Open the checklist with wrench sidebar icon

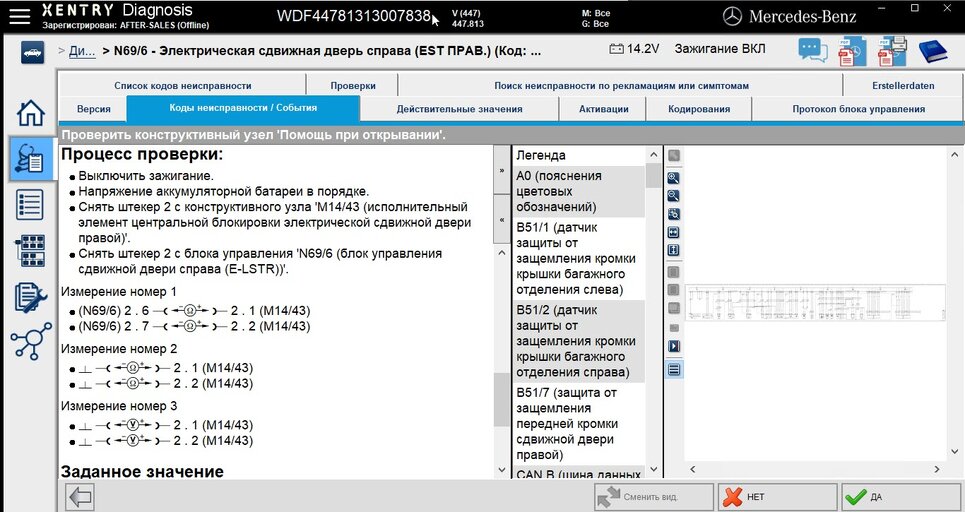tap(31, 297)
